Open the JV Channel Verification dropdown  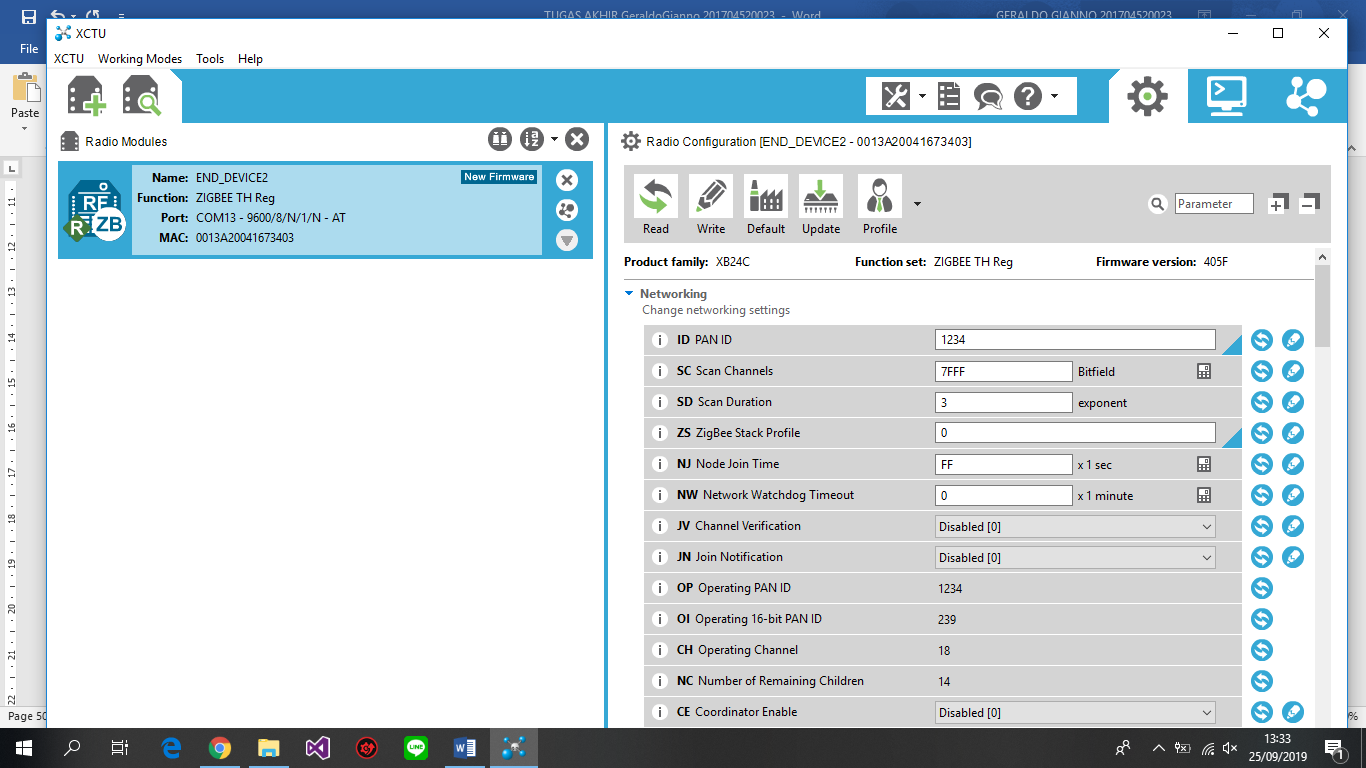(1075, 526)
